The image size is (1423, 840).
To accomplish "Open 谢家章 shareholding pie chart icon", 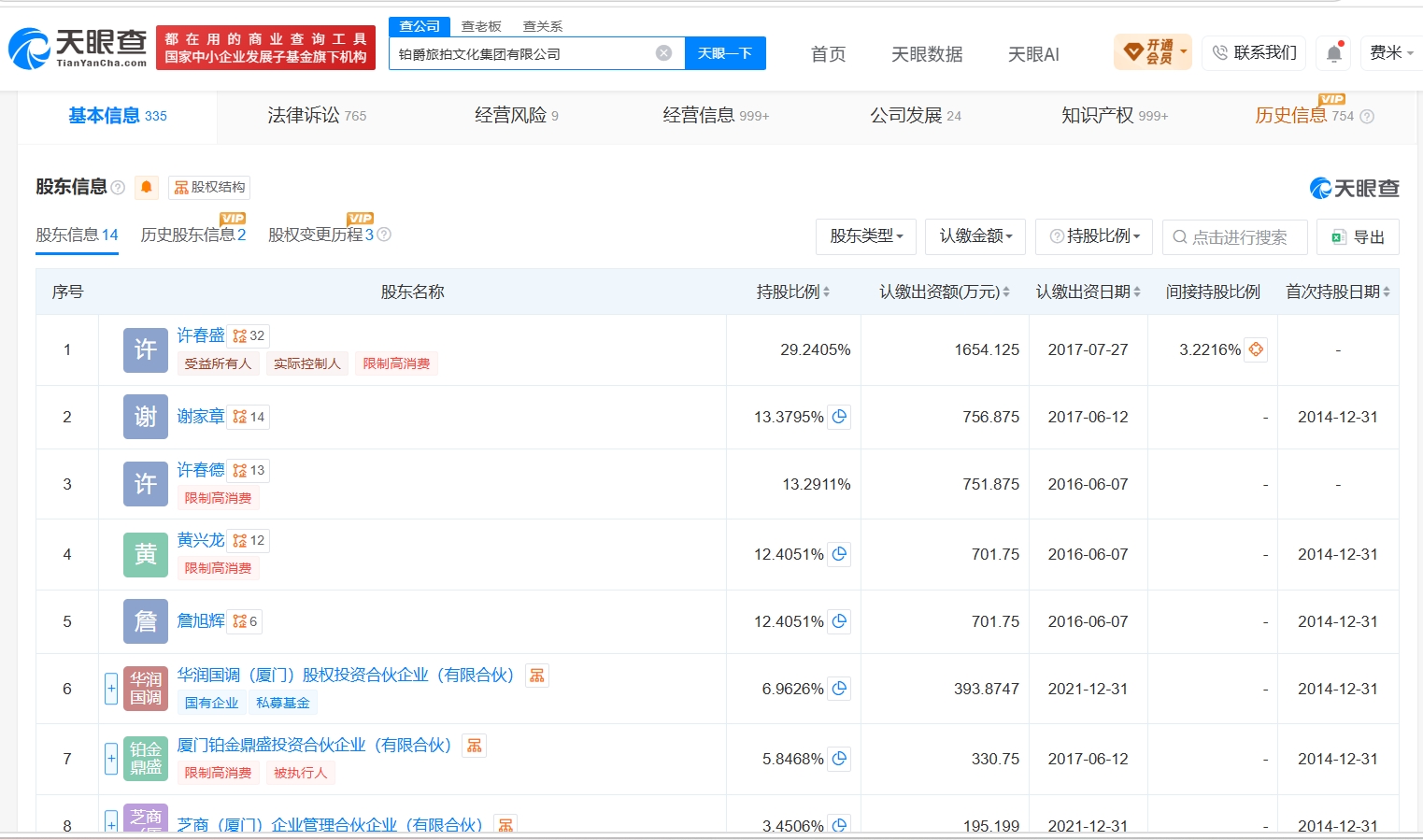I will (x=839, y=417).
